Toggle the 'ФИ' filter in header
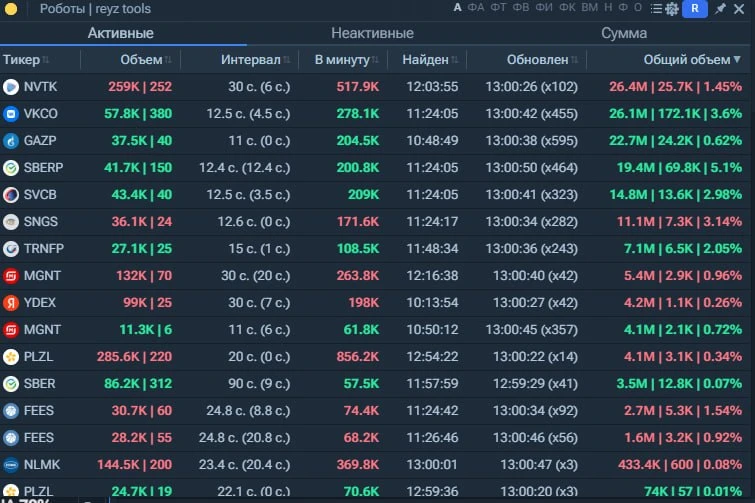This screenshot has width=755, height=503. (544, 8)
